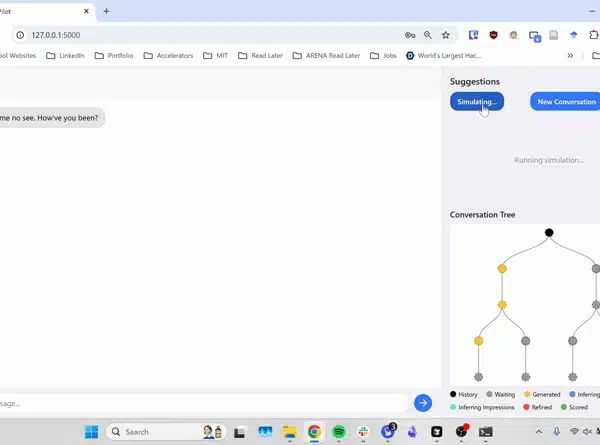Click the Conversation Tree heading
This screenshot has width=600, height=445.
482,215
